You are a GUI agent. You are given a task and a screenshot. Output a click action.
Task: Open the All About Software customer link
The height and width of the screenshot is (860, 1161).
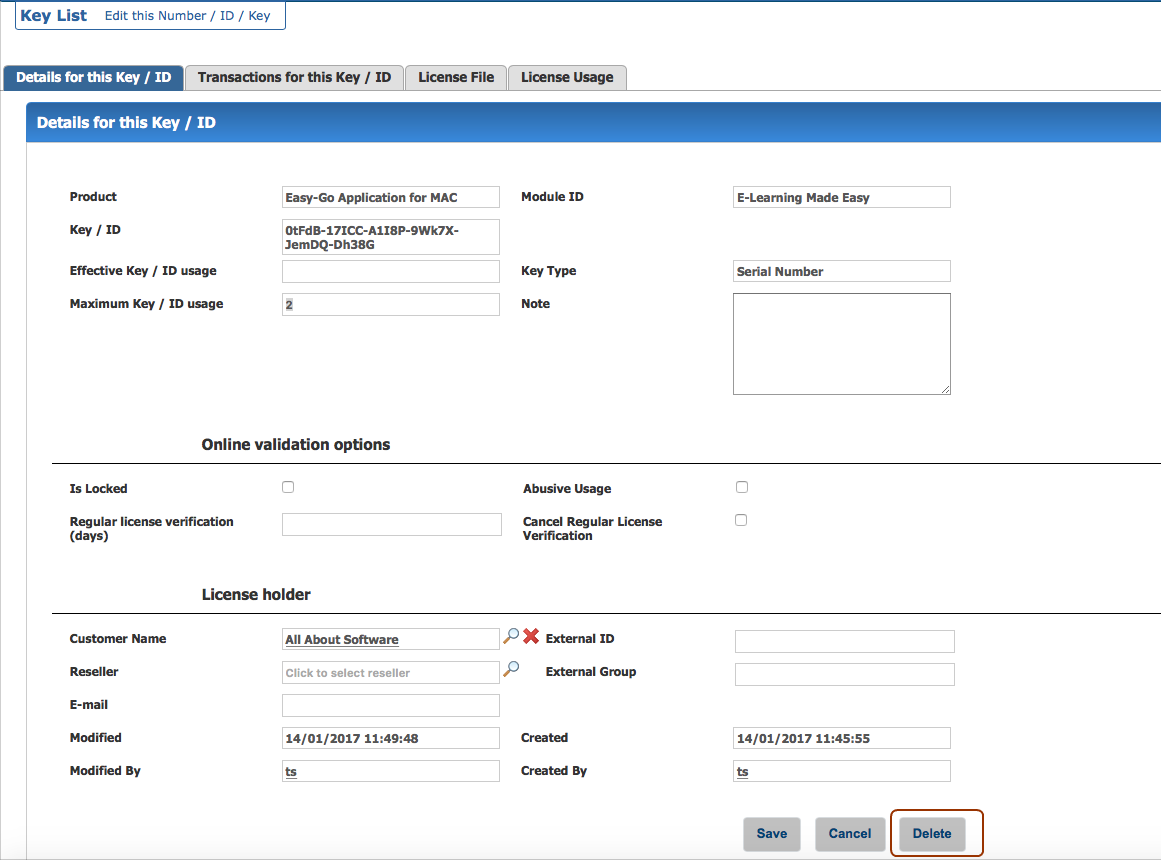342,639
